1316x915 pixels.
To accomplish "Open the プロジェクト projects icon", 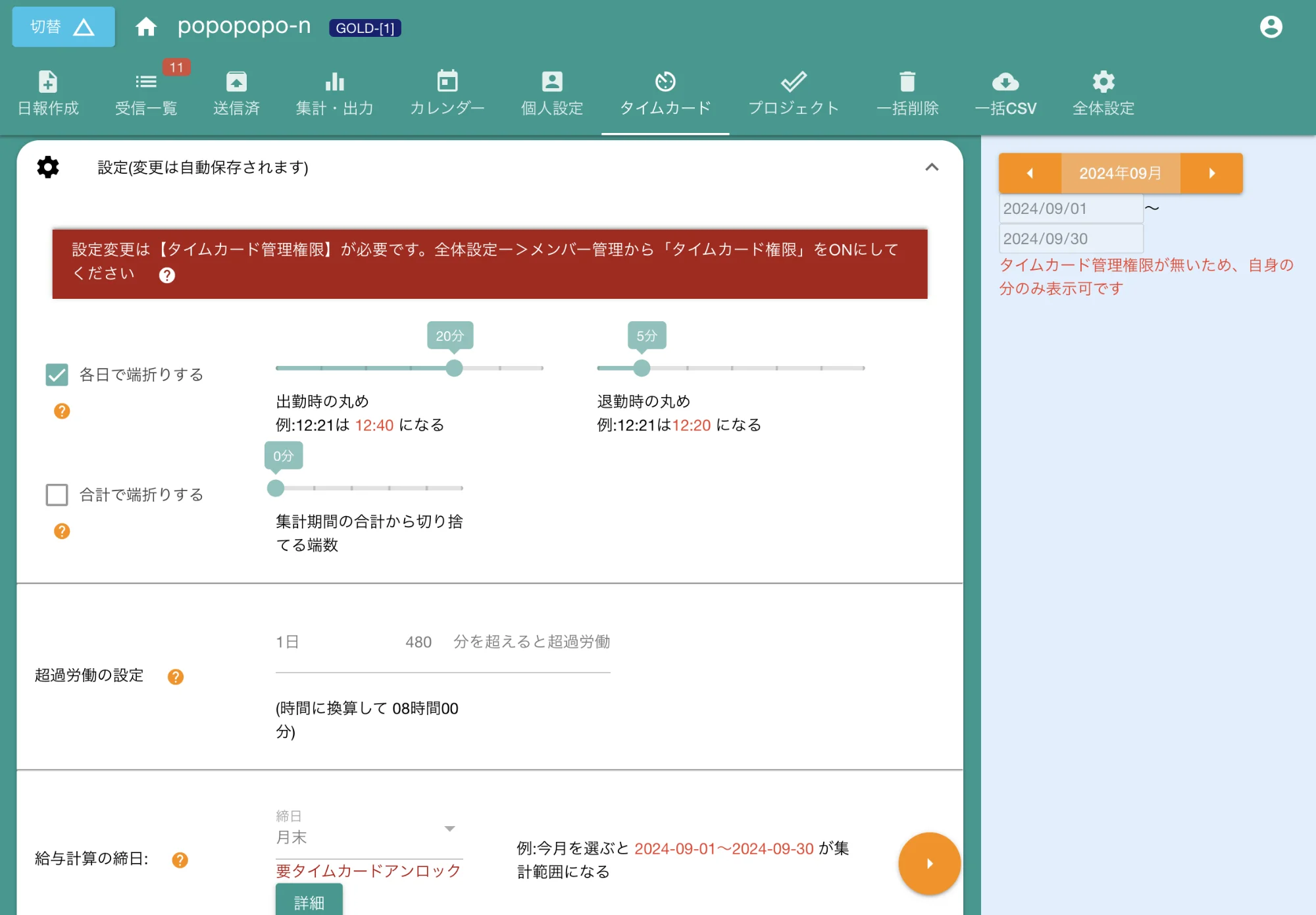I will click(794, 92).
